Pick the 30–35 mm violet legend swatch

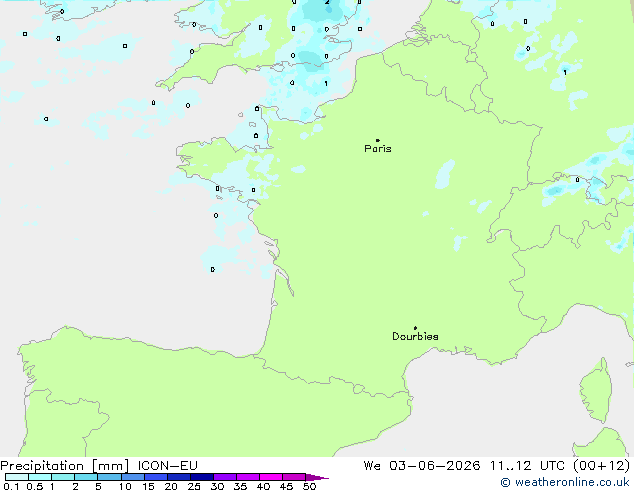(x=224, y=477)
